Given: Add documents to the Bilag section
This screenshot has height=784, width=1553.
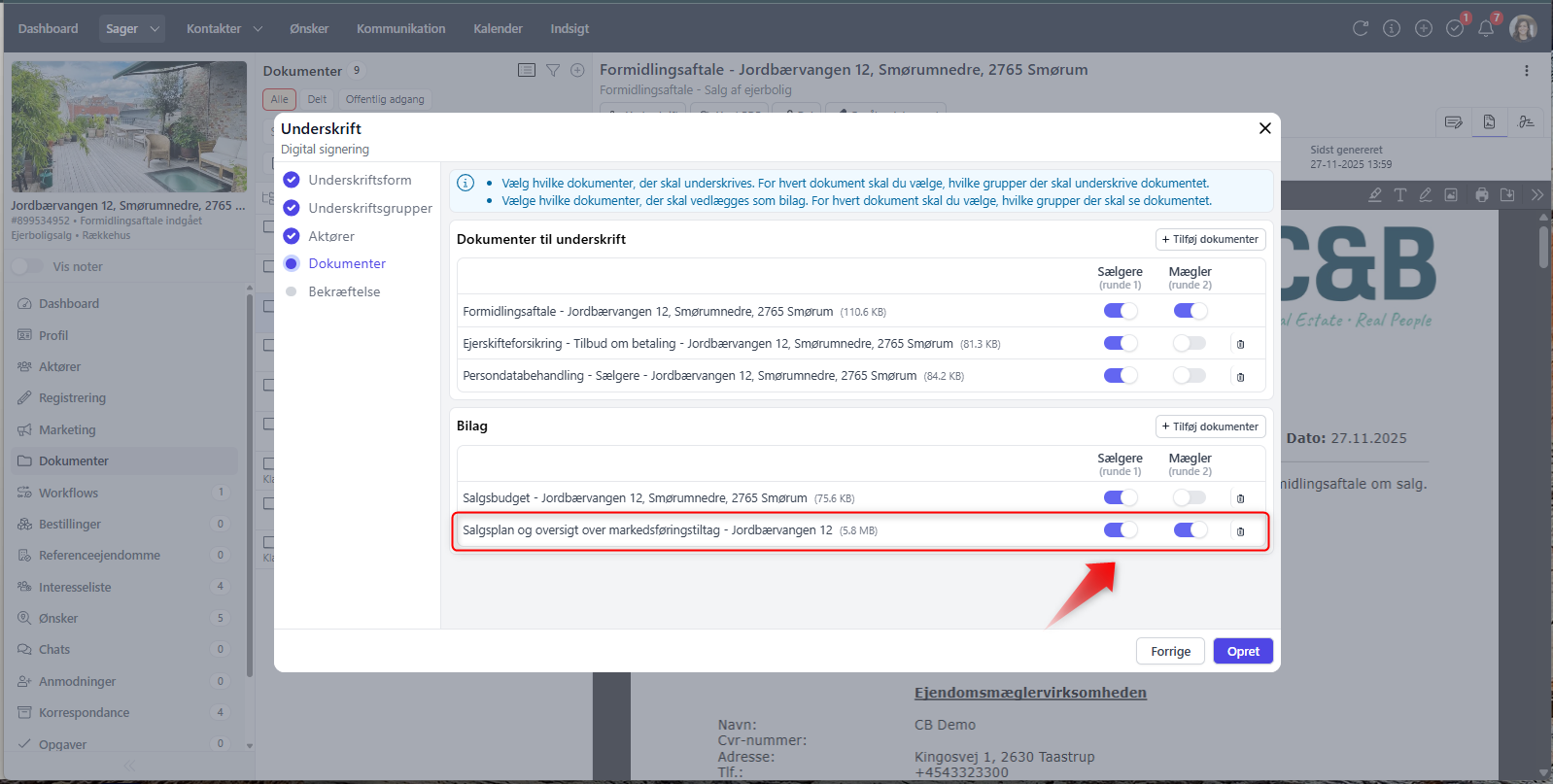Looking at the screenshot, I should coord(1210,426).
